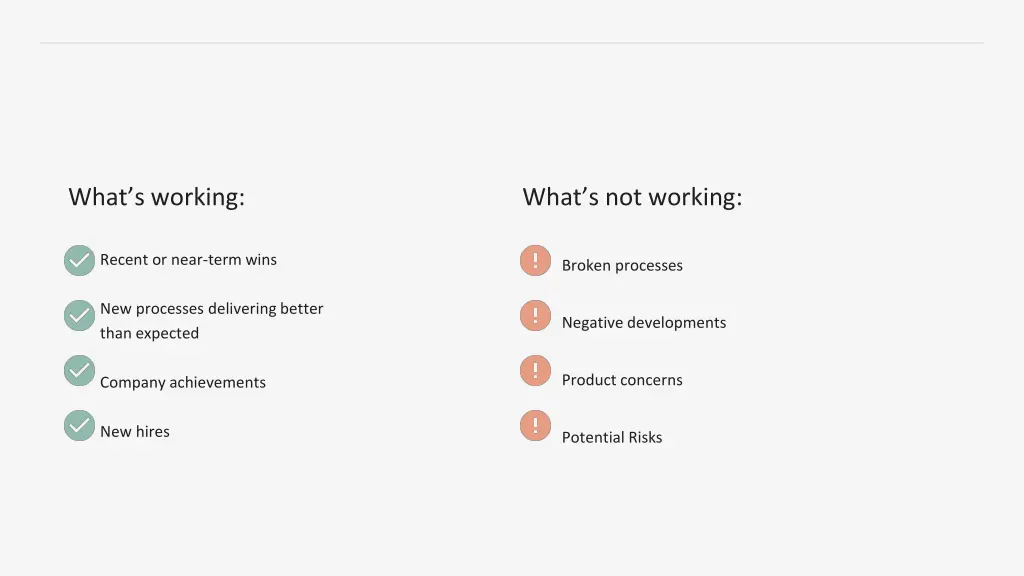Click the "What's working:" heading
Image resolution: width=1024 pixels, height=576 pixels.
pyautogui.click(x=156, y=197)
